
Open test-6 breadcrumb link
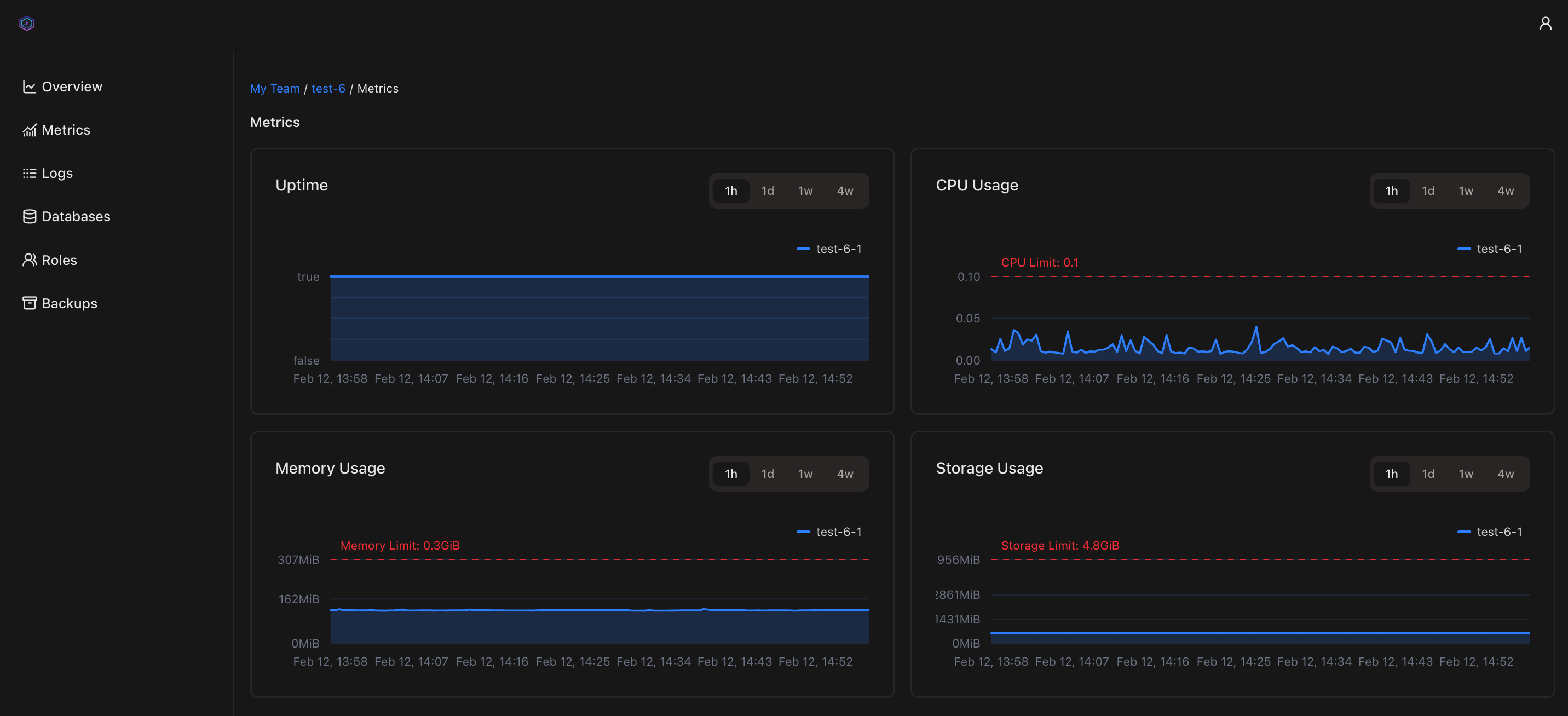coord(328,88)
